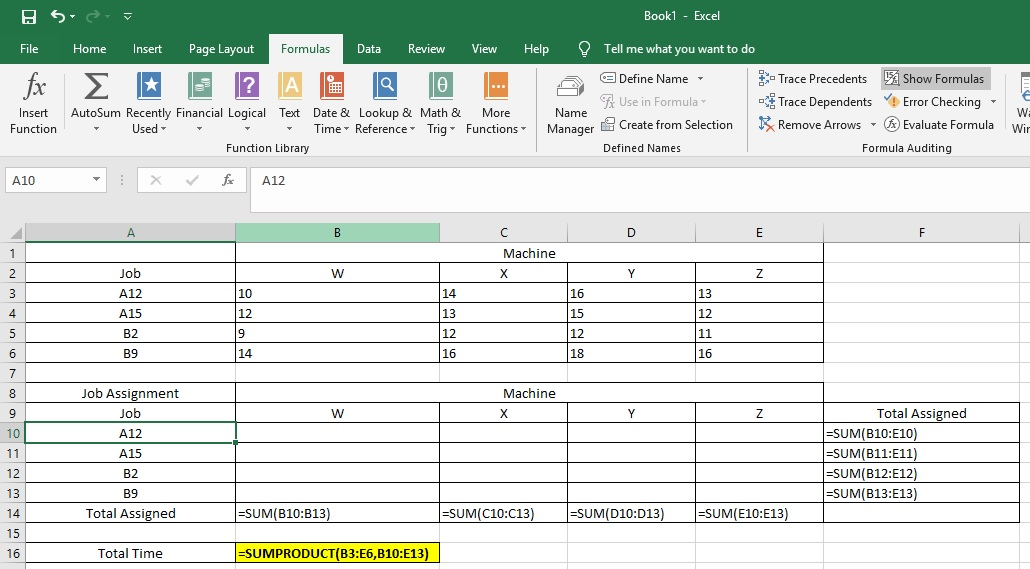Click Trace Precedents
1030x569 pixels.
(813, 79)
